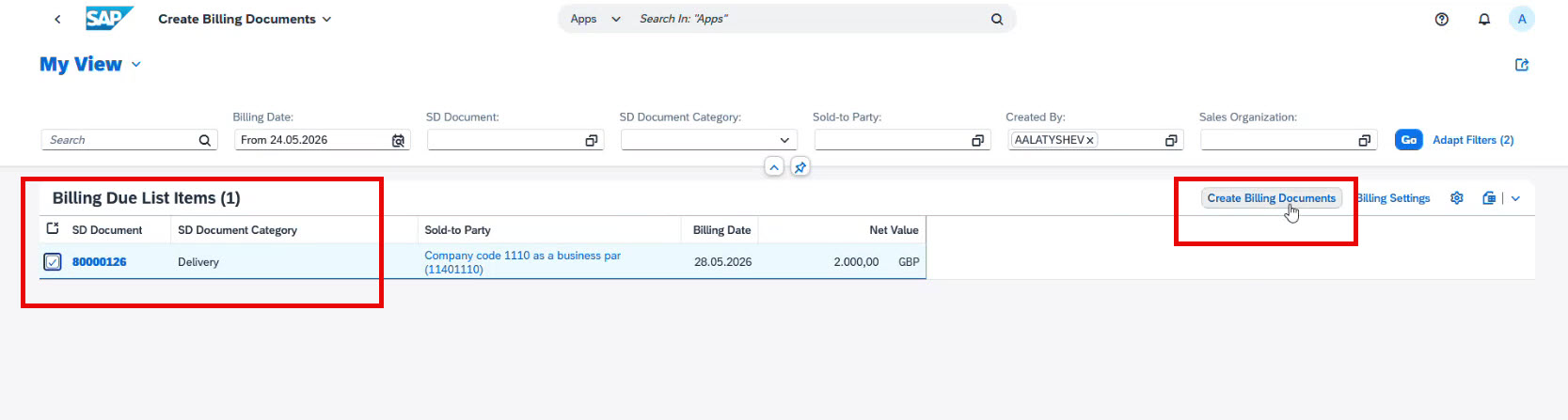Click select all rows icon
This screenshot has width=1568, height=420.
point(53,229)
